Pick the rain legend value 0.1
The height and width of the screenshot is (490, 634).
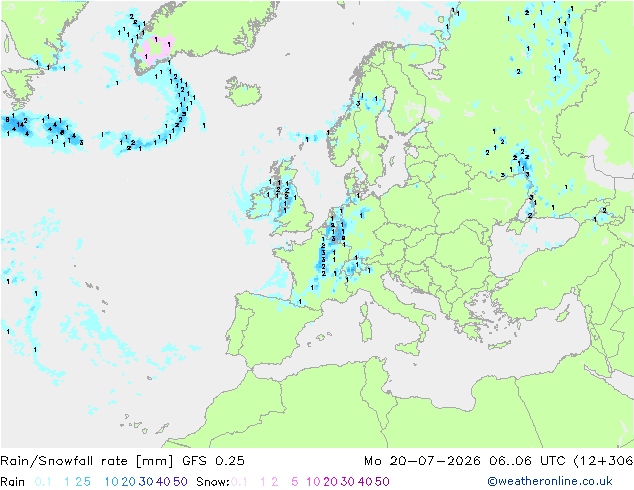coord(43,482)
